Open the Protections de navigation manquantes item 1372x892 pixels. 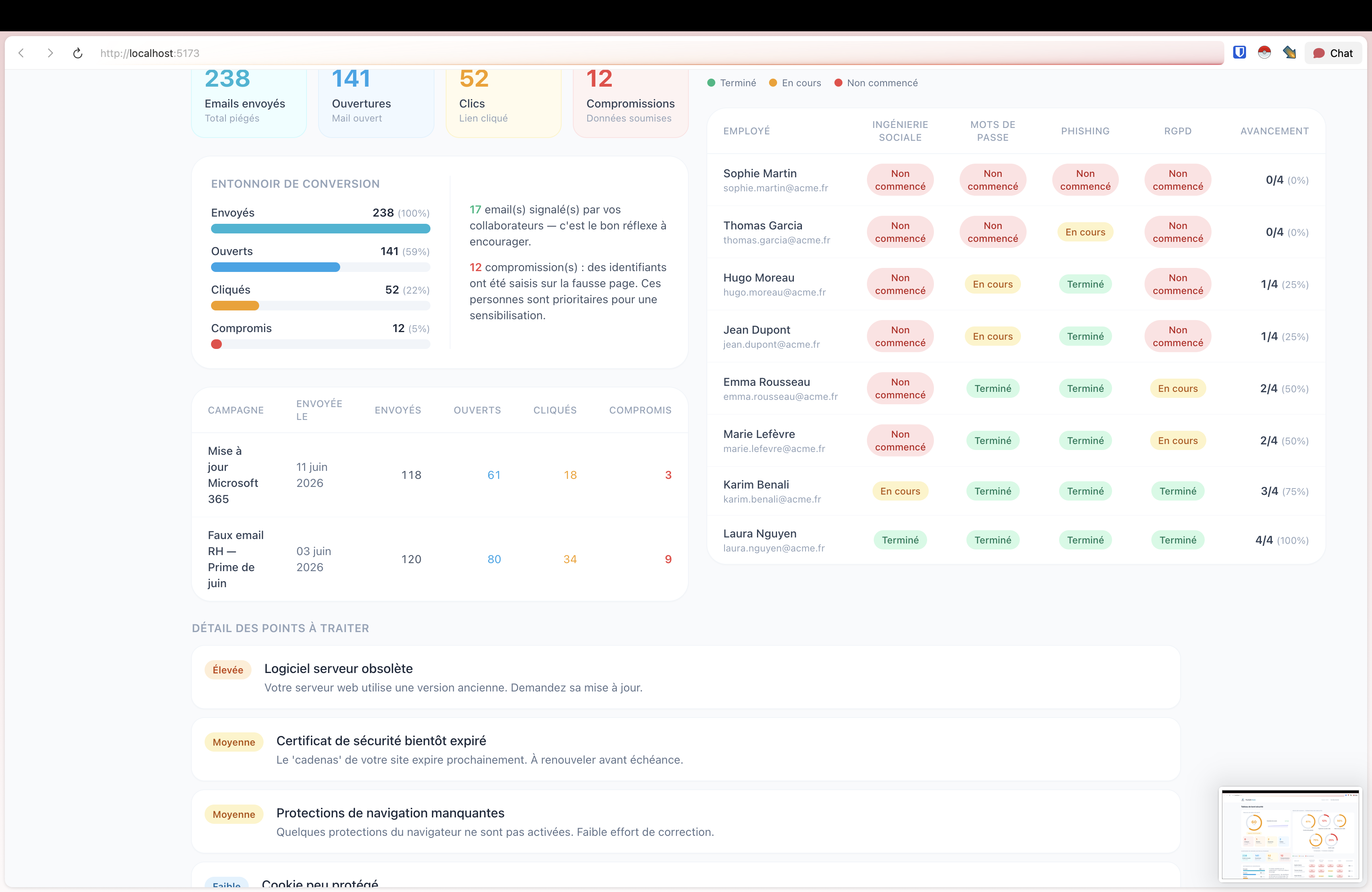pyautogui.click(x=686, y=821)
